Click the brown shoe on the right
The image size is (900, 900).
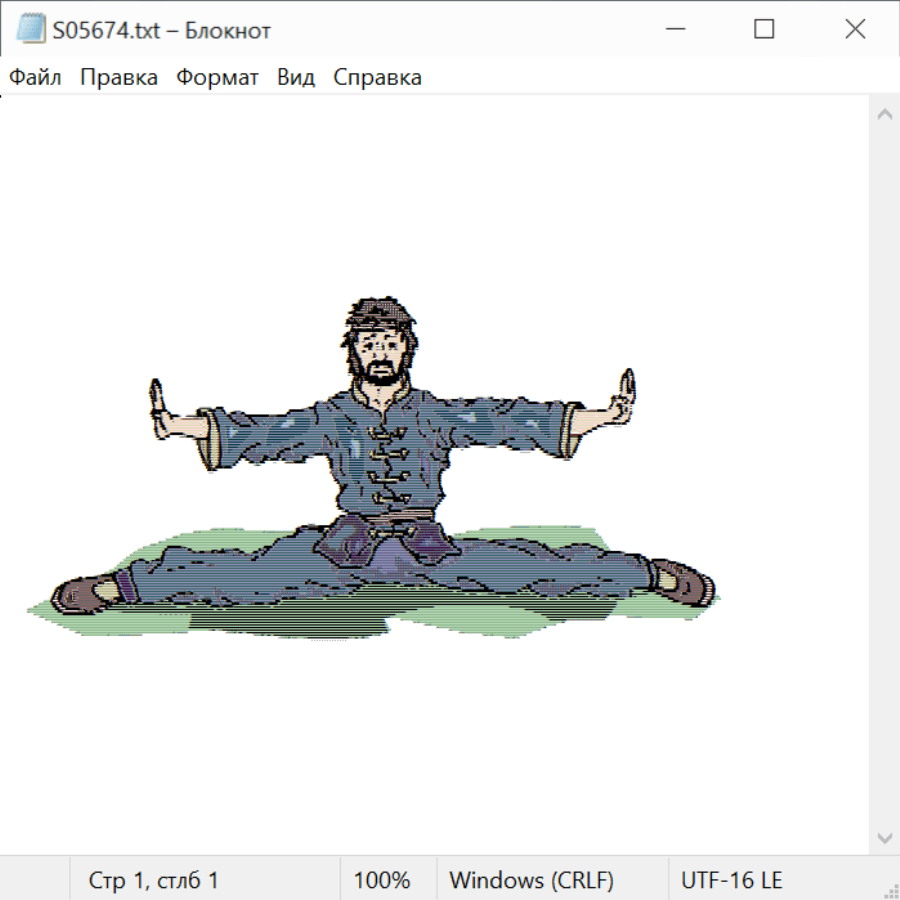684,581
